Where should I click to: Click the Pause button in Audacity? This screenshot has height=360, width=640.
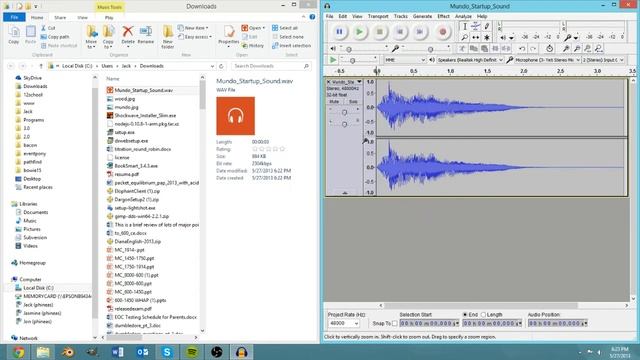tap(339, 32)
